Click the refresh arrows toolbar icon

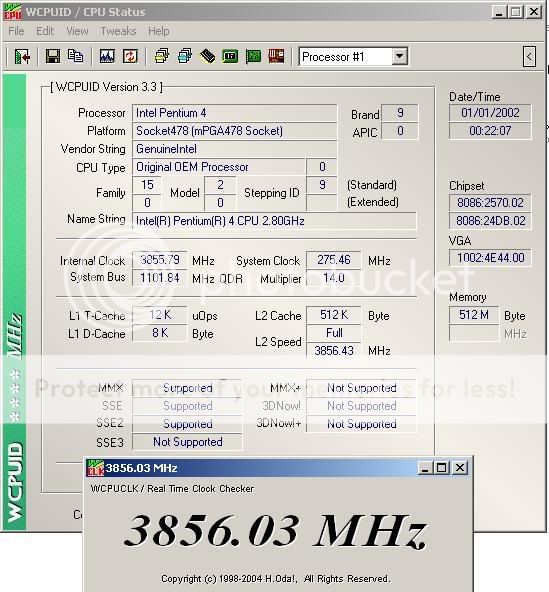tap(130, 56)
